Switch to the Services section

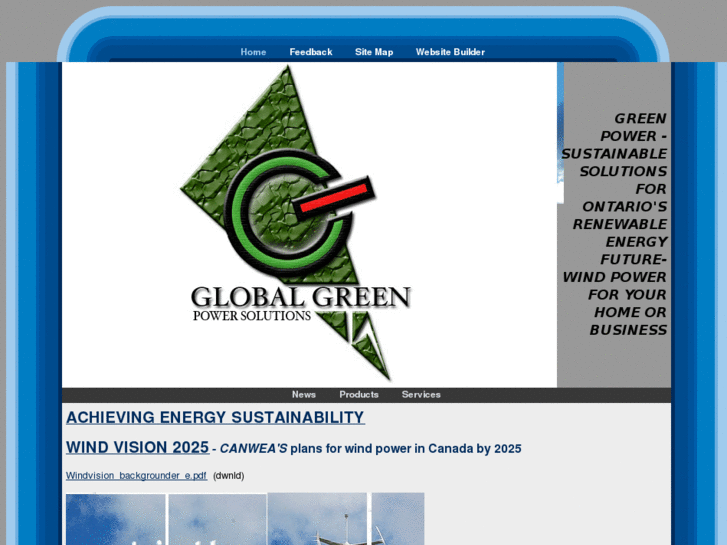[x=421, y=395]
